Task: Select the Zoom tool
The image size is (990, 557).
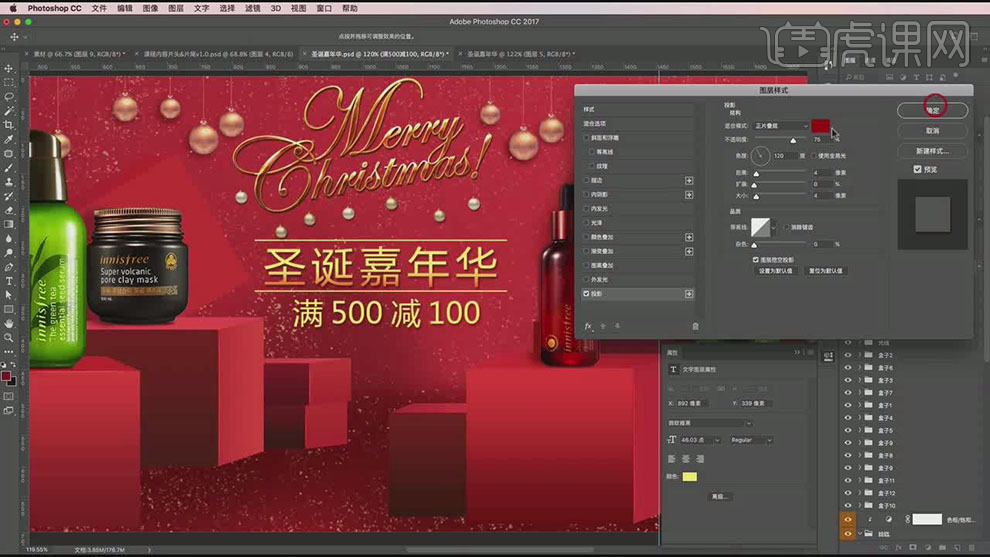Action: (x=9, y=338)
